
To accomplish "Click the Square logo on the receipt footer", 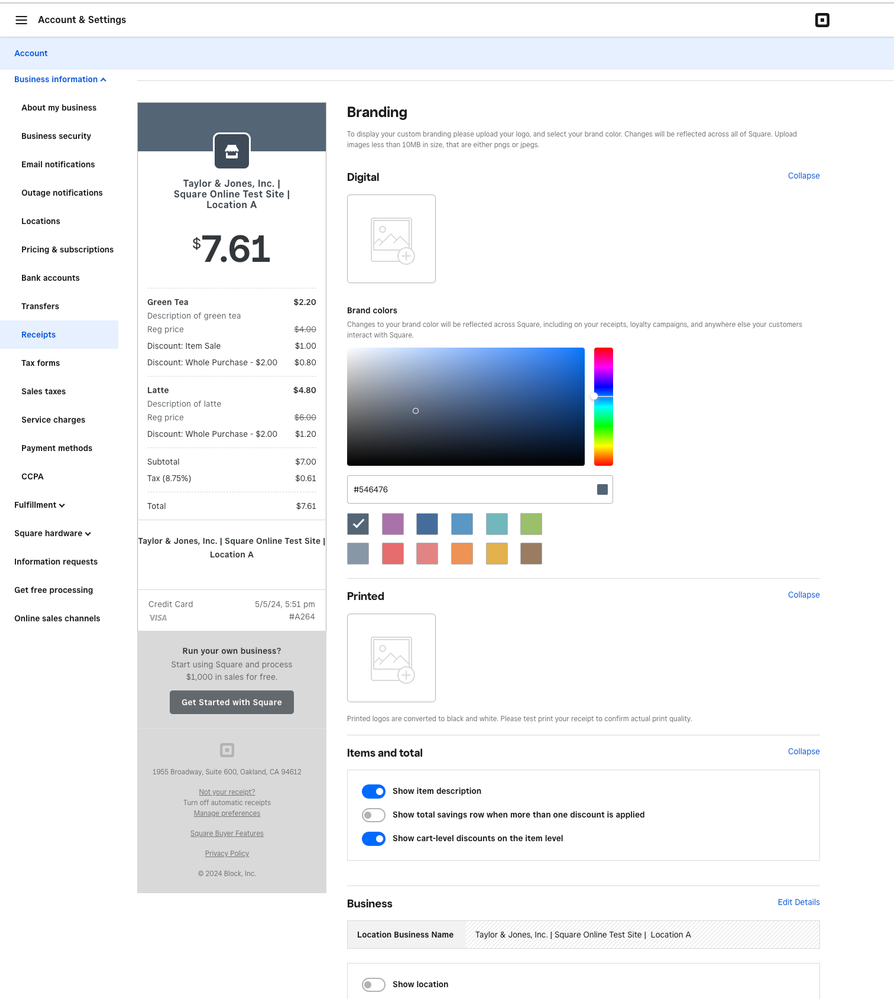I will point(227,749).
